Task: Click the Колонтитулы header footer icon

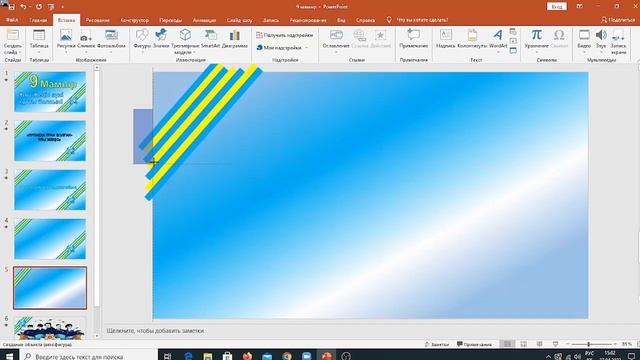Action: tap(472, 36)
